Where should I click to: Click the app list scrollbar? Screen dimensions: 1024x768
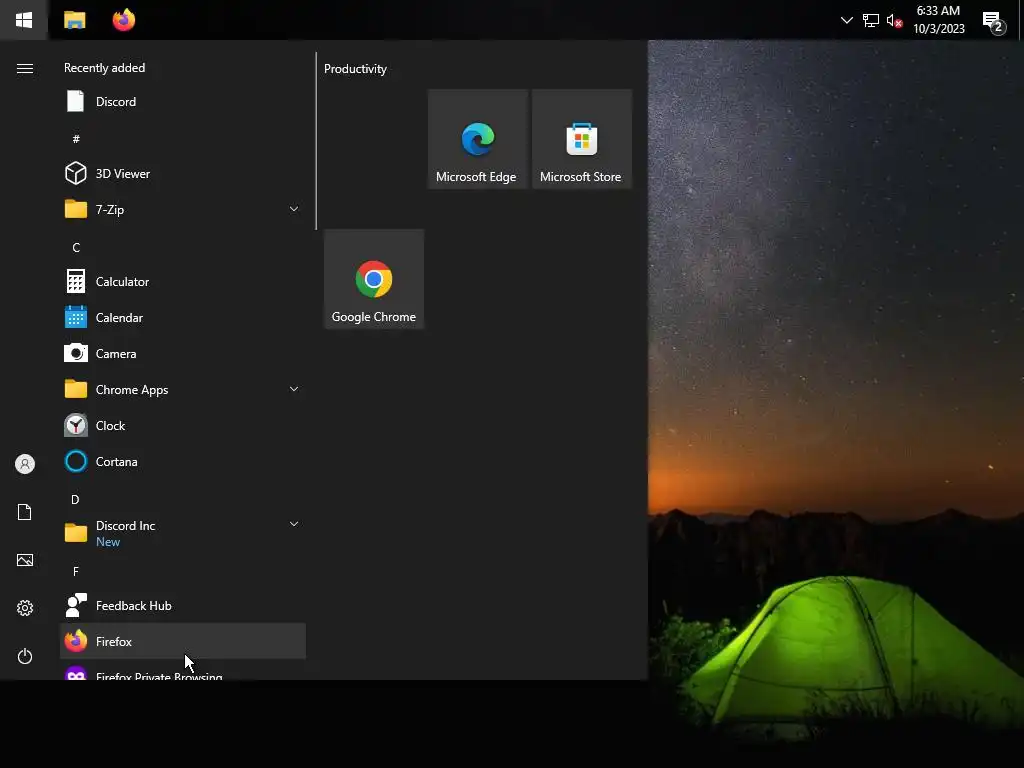pos(316,141)
